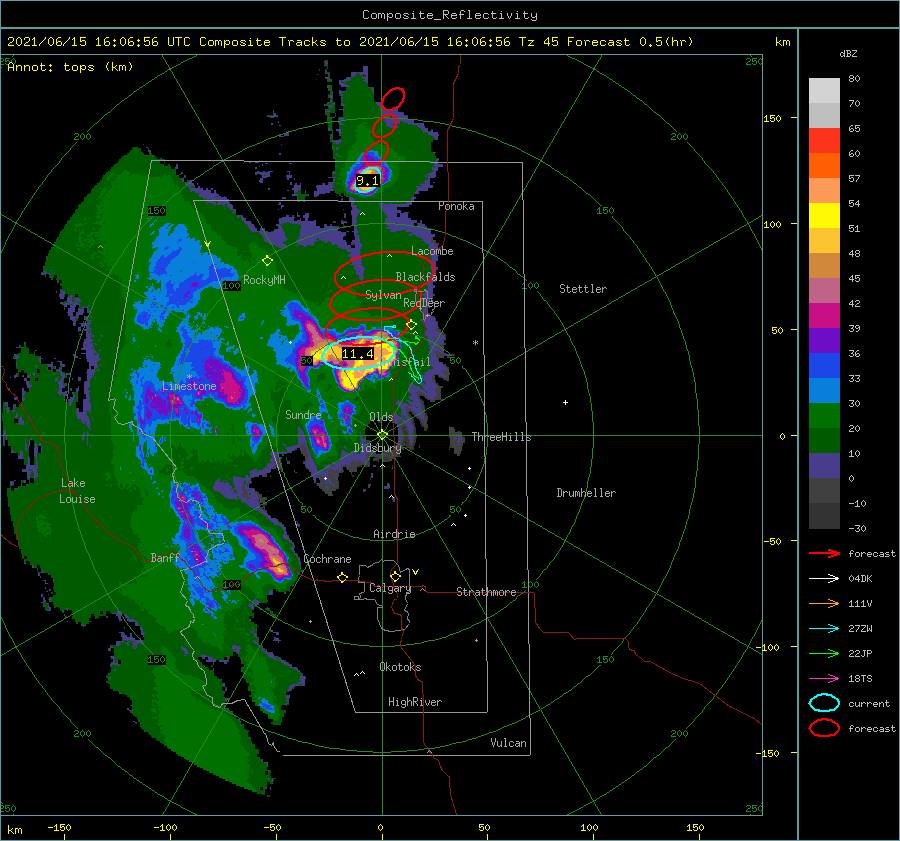Viewport: 900px width, 841px height.
Task: Click the orange 111V arrow legend
Action: (x=824, y=603)
